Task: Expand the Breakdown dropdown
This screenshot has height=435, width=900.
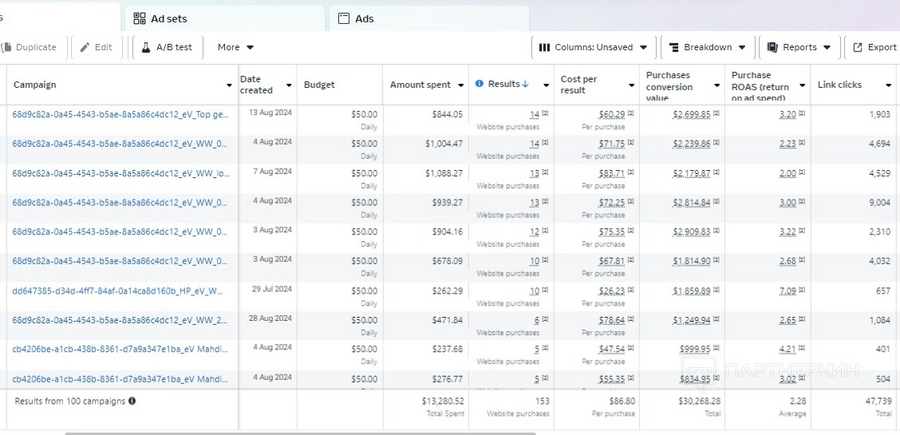Action: (708, 47)
